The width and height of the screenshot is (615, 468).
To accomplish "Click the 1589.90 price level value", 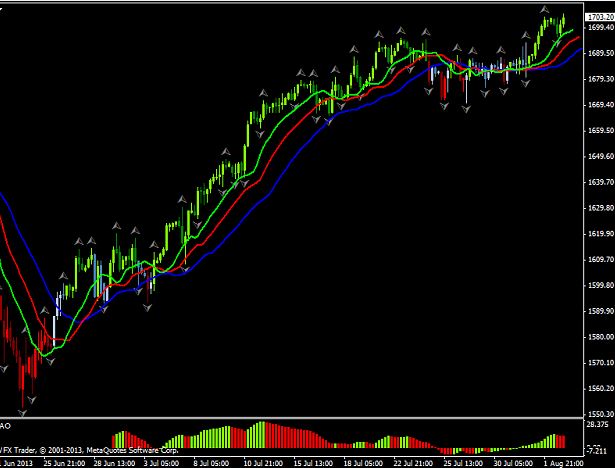I will click(601, 311).
